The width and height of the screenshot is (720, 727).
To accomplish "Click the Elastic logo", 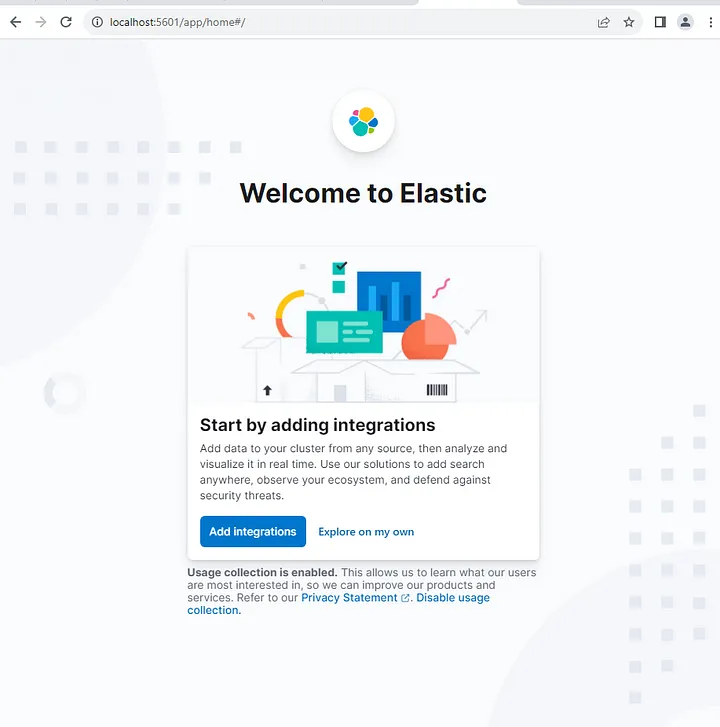I will (363, 122).
